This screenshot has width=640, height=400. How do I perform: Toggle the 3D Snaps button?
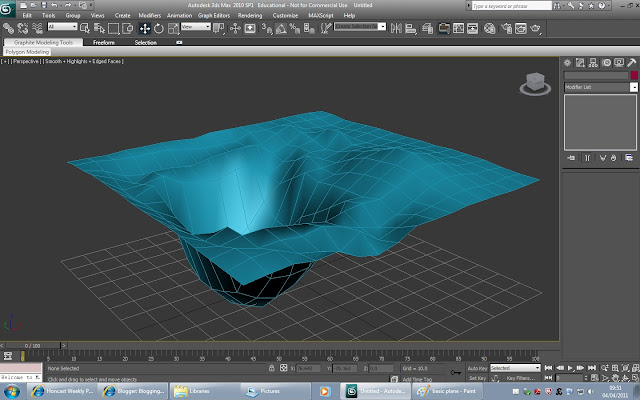[x=267, y=28]
